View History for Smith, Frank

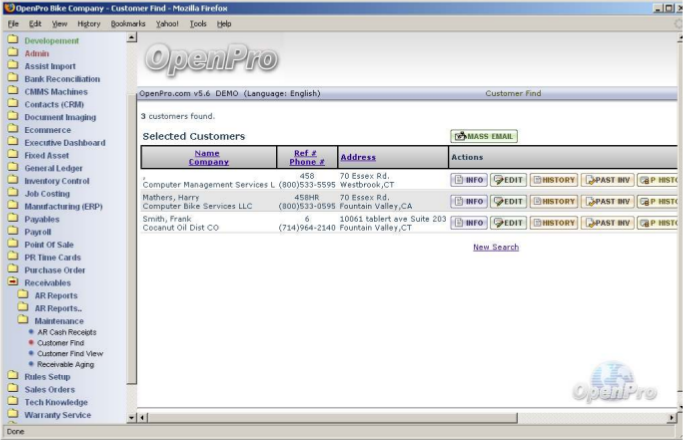pyautogui.click(x=553, y=223)
